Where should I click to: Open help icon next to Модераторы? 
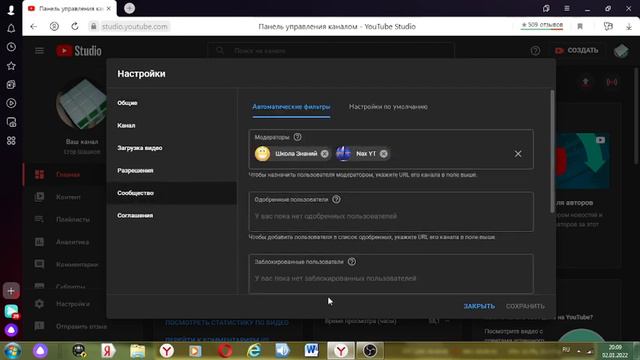(298, 137)
